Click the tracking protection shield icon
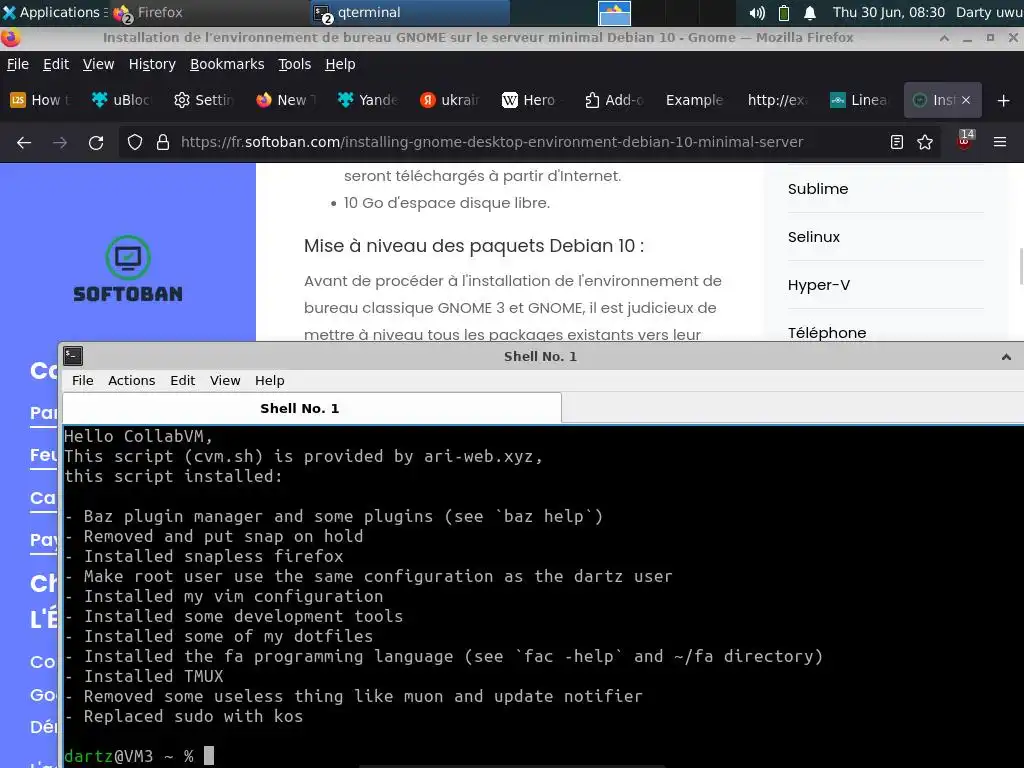Image resolution: width=1024 pixels, height=768 pixels. (x=135, y=142)
